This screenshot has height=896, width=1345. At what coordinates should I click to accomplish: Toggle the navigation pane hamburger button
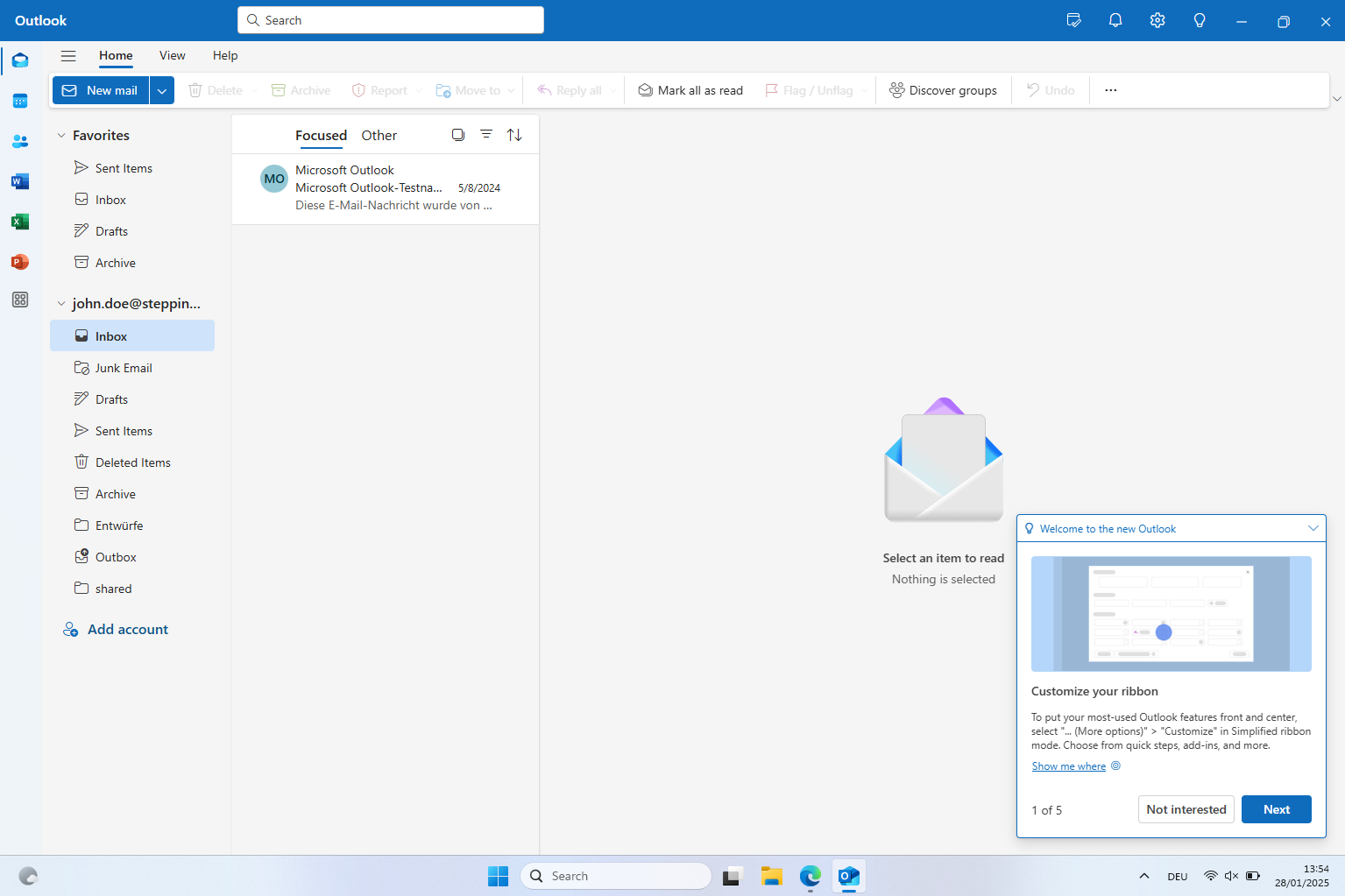[68, 56]
